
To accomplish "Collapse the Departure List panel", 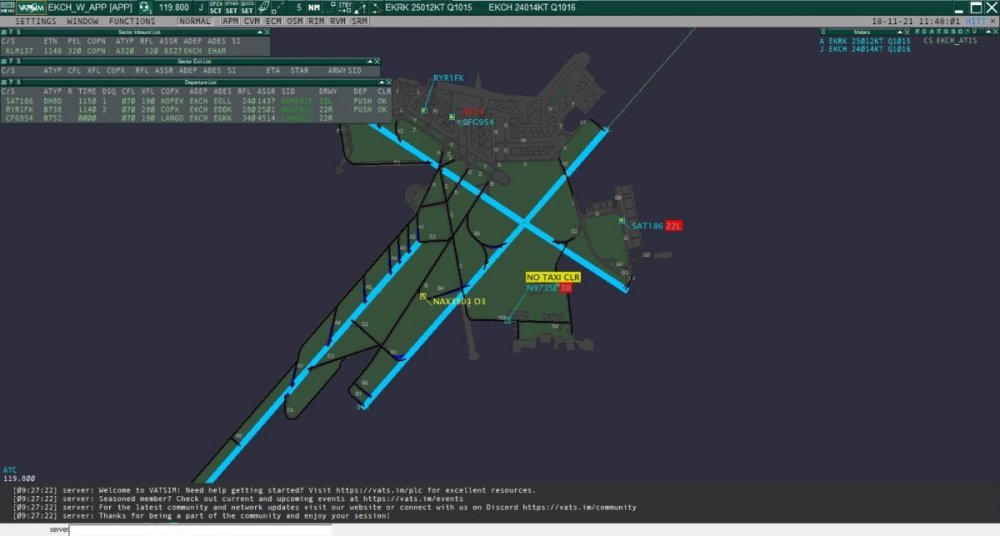I will tap(381, 82).
